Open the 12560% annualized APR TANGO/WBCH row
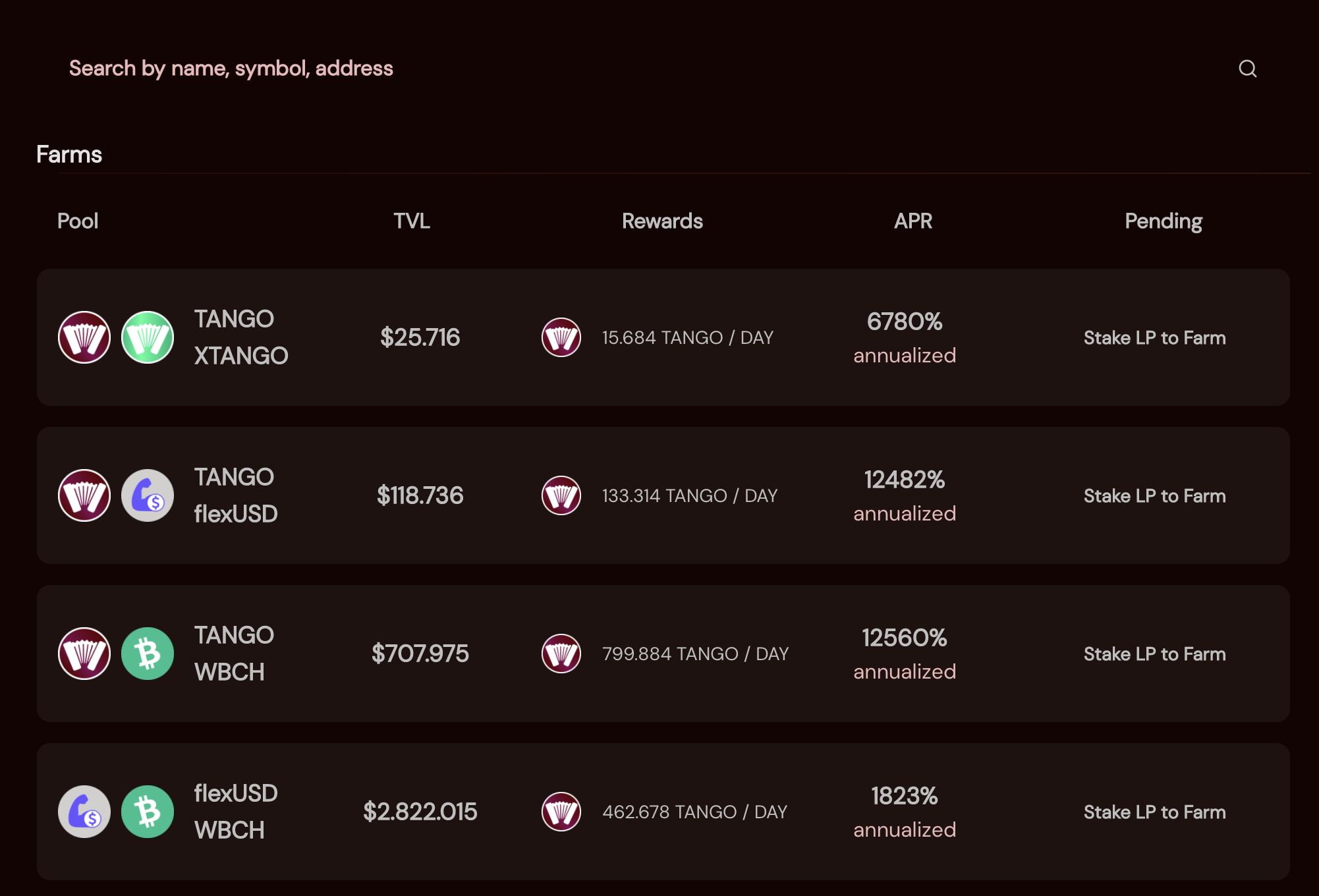Image resolution: width=1319 pixels, height=896 pixels. [663, 654]
